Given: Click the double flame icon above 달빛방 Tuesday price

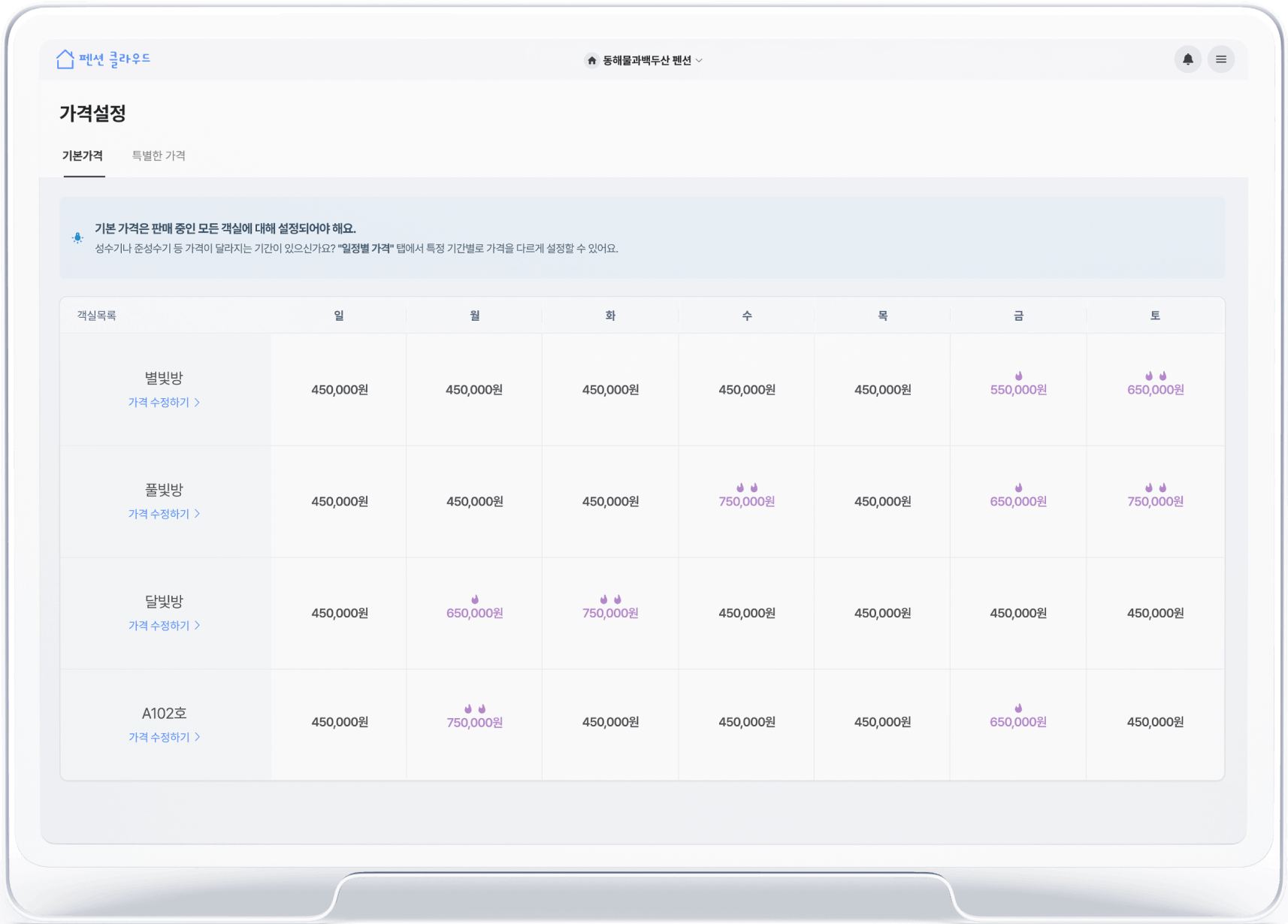Looking at the screenshot, I should coord(610,599).
